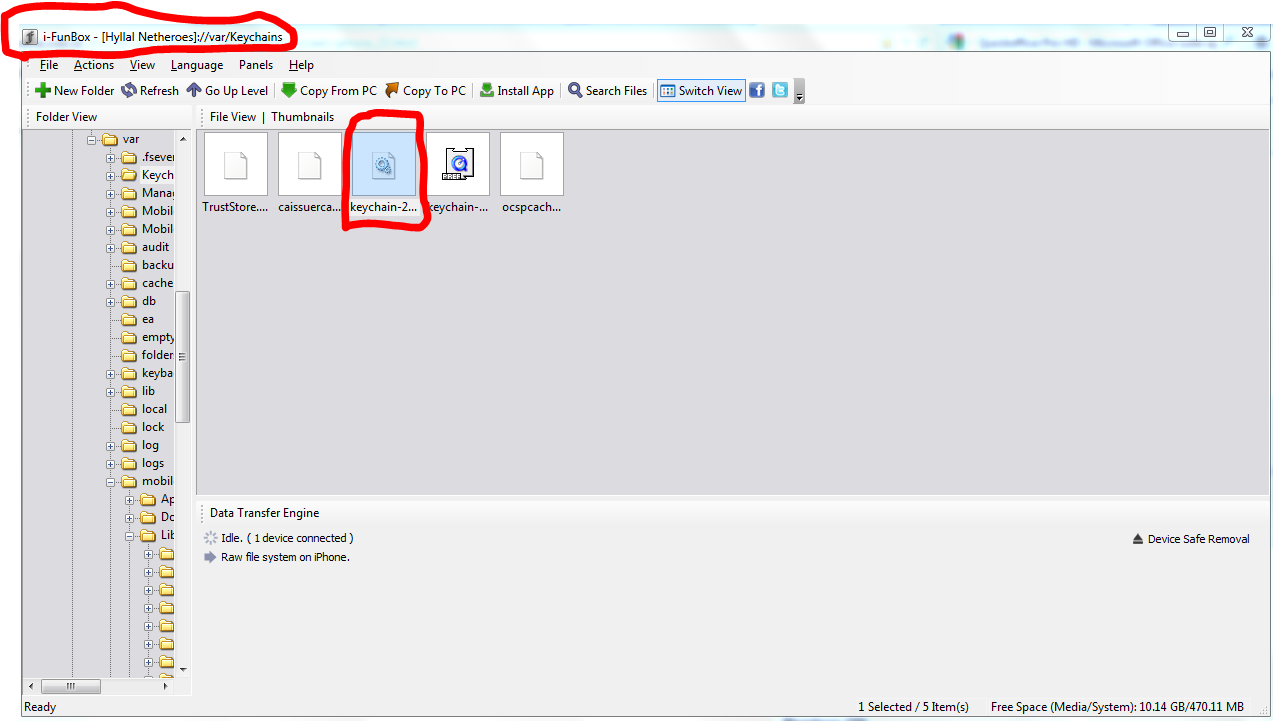
Task: Expand the logs folder node
Action: point(111,463)
